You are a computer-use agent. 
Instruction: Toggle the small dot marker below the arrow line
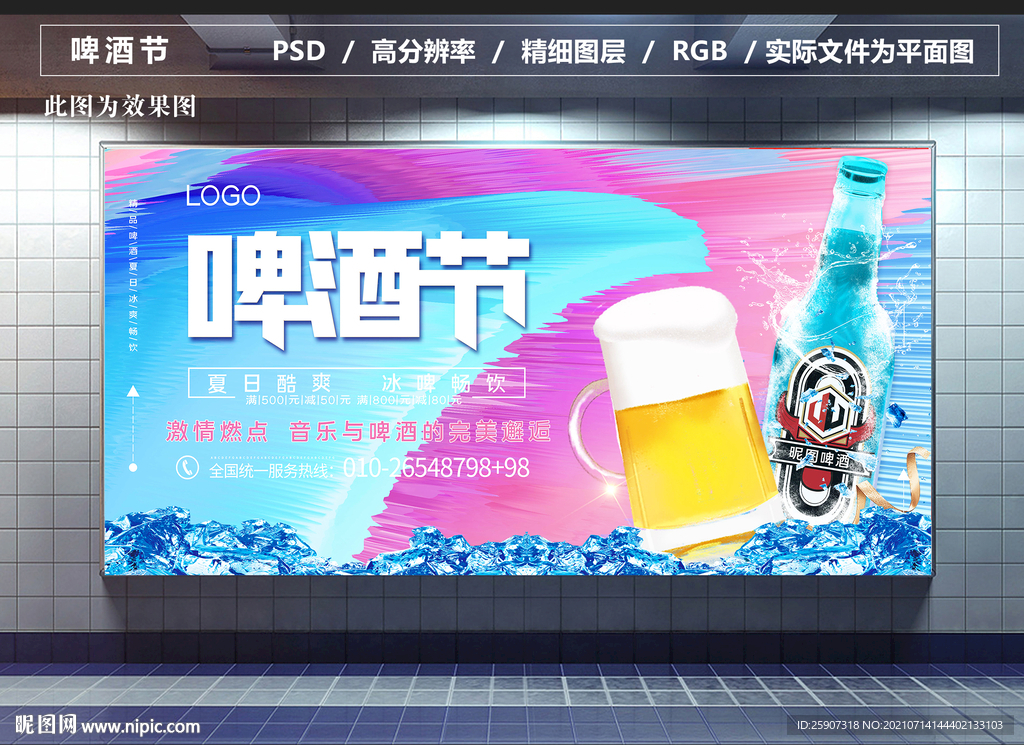[135, 465]
